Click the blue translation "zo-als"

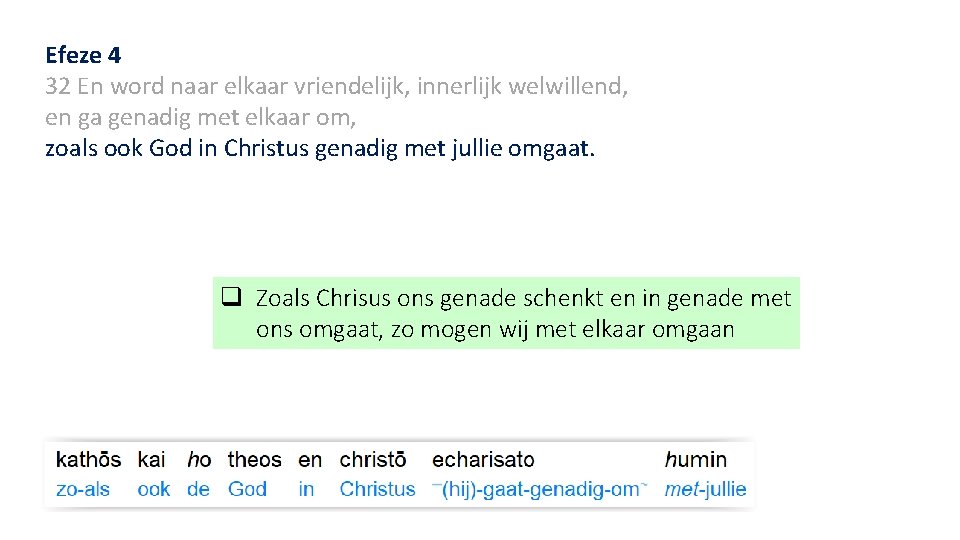point(83,489)
